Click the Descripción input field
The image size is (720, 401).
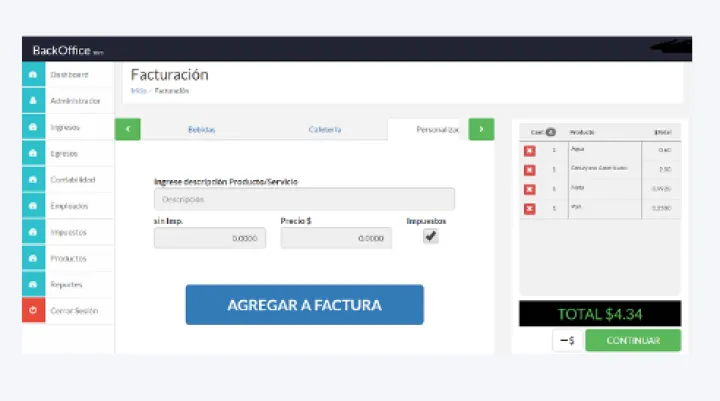304,199
